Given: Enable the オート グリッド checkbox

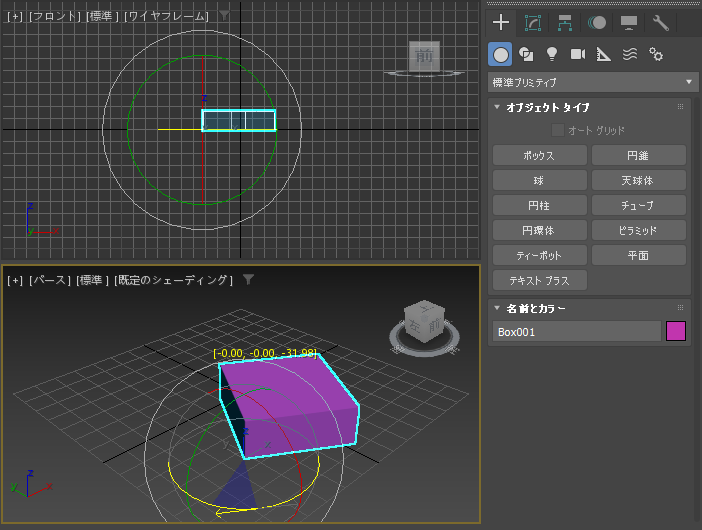Looking at the screenshot, I should pos(557,130).
